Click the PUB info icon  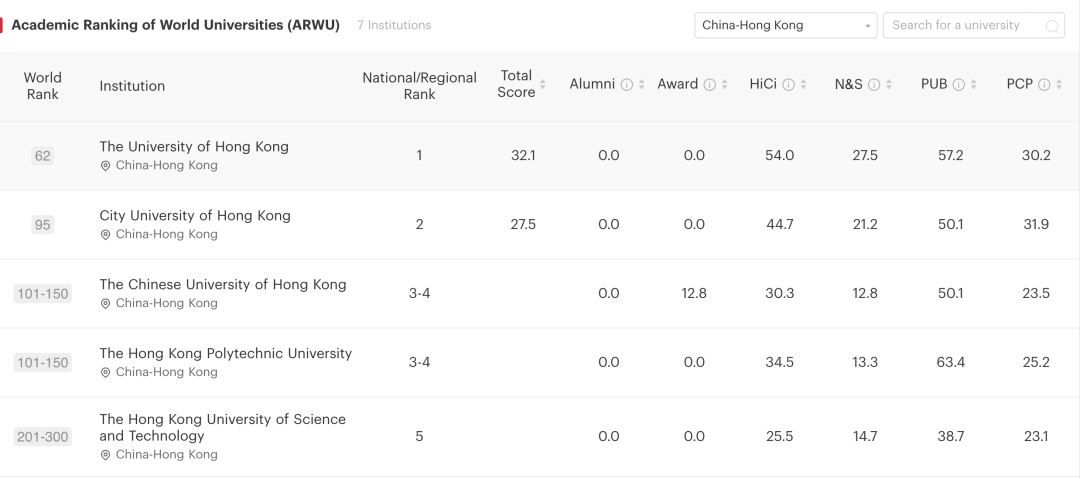coord(959,85)
